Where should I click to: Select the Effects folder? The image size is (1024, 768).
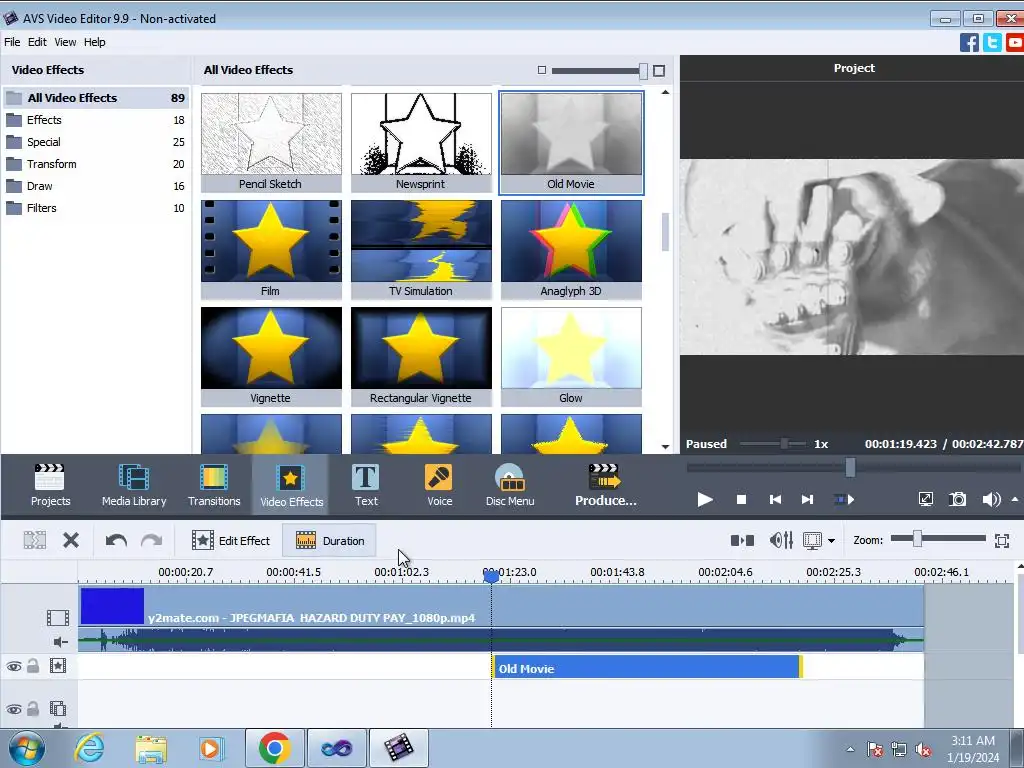click(96, 120)
